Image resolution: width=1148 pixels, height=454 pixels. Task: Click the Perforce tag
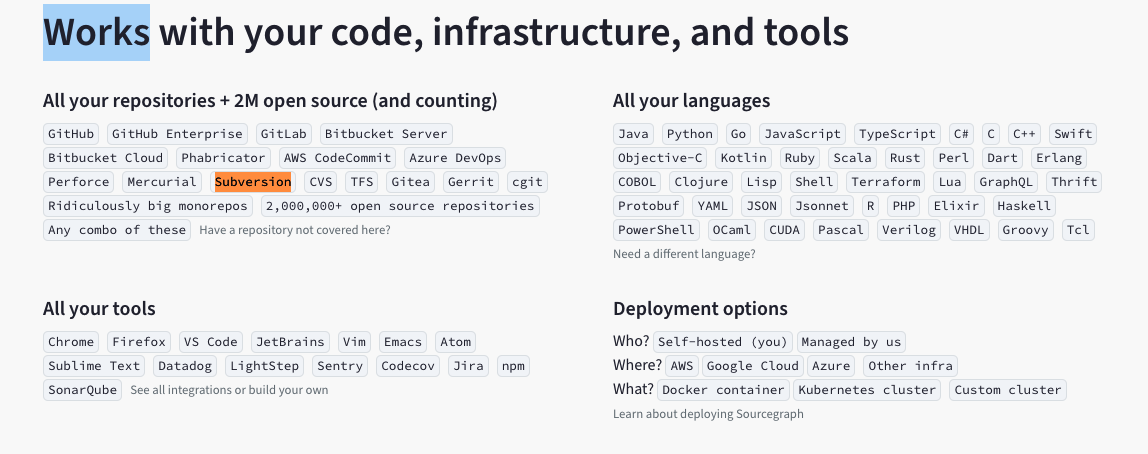[x=78, y=182]
